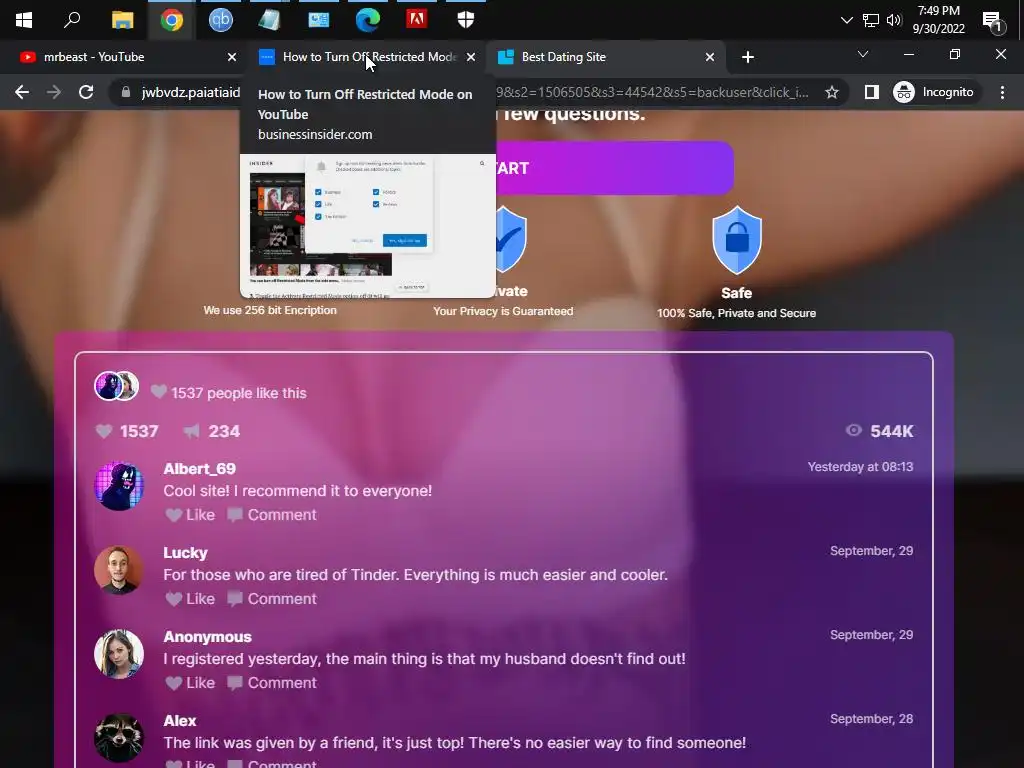Open a new browser tab

coord(748,57)
